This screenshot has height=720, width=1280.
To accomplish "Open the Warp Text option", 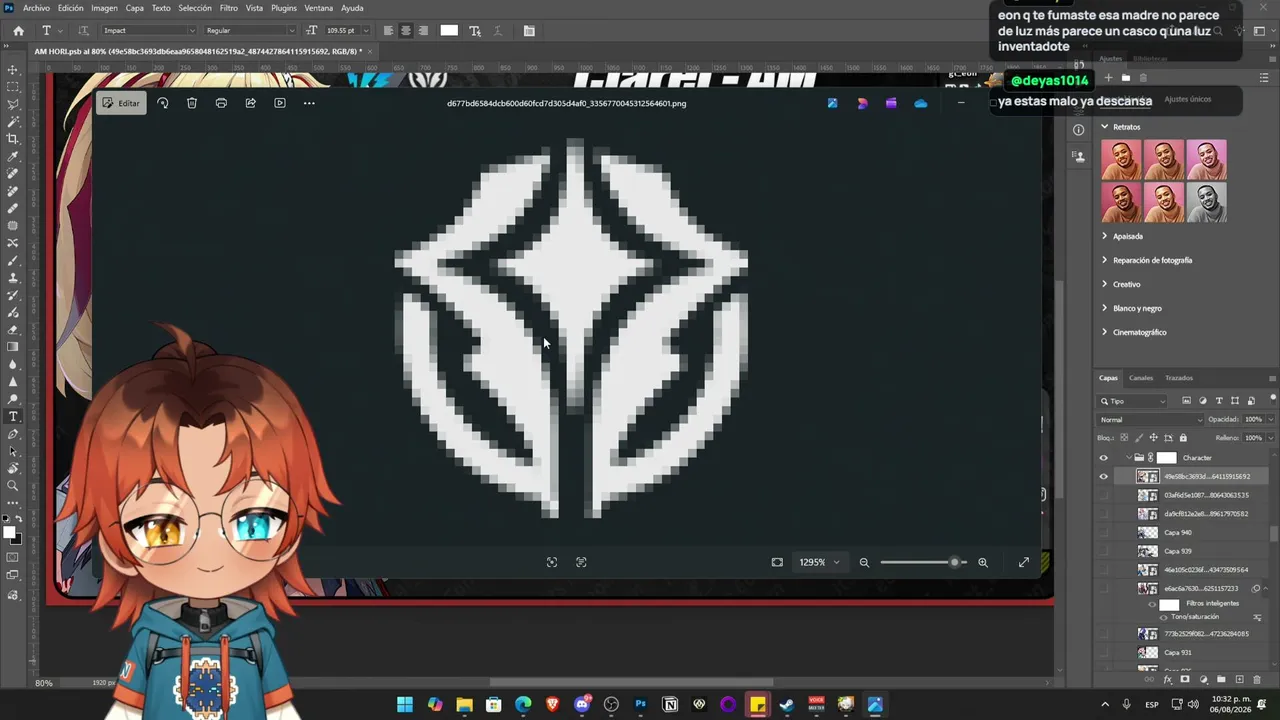I will (475, 31).
